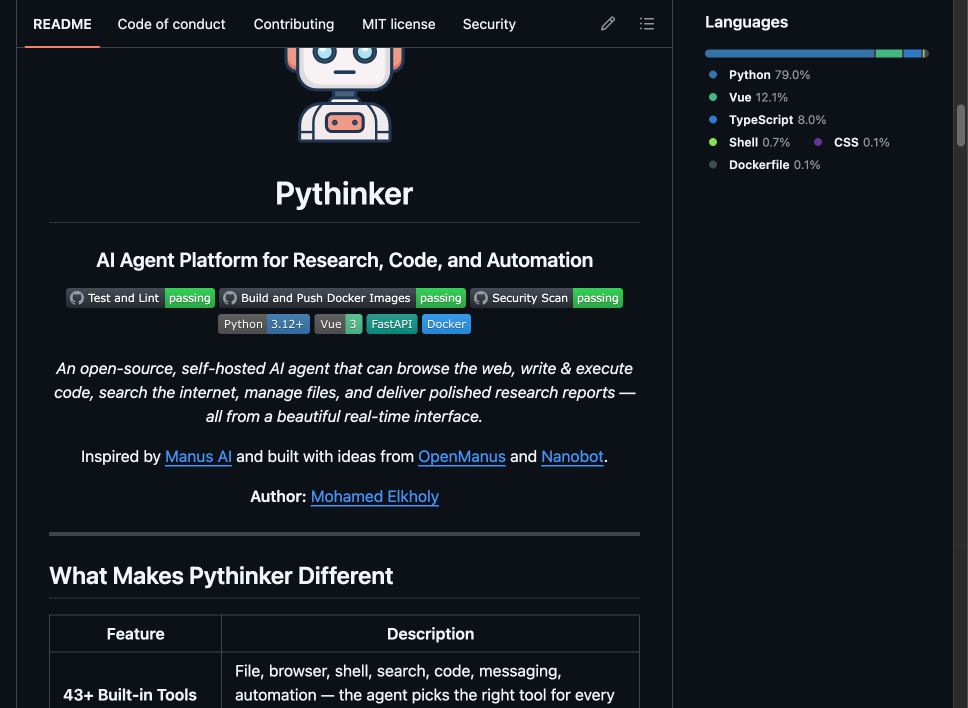Screen dimensions: 968x708
Task: Click the pencil icon to edit README
Action: 607,23
